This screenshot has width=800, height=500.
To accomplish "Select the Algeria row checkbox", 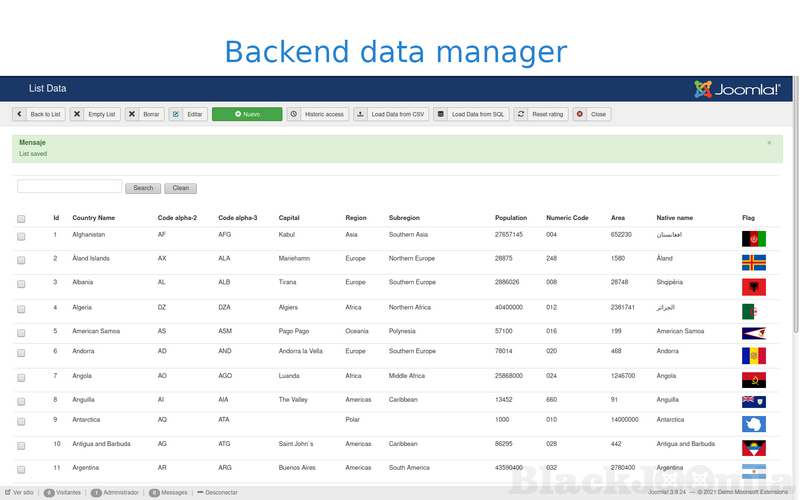I will pos(21,309).
